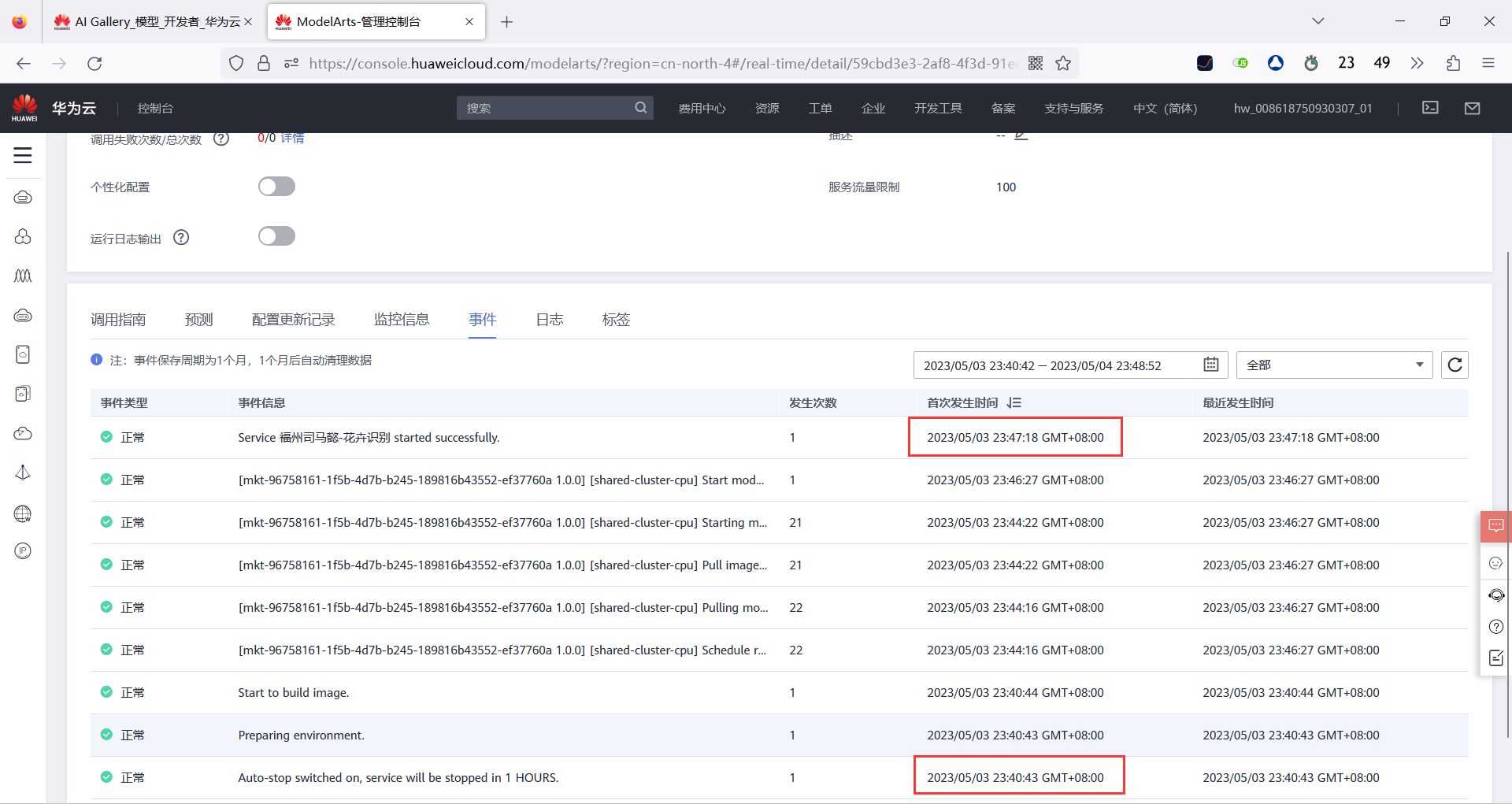Click the stopwatch extension icon
This screenshot has height=804, width=1512.
1311,63
